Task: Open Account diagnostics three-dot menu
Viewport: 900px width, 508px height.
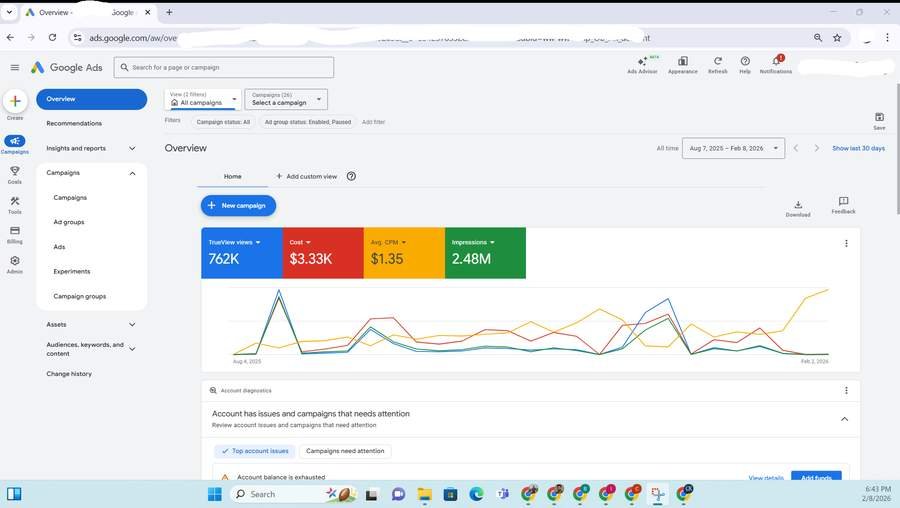Action: tap(846, 390)
